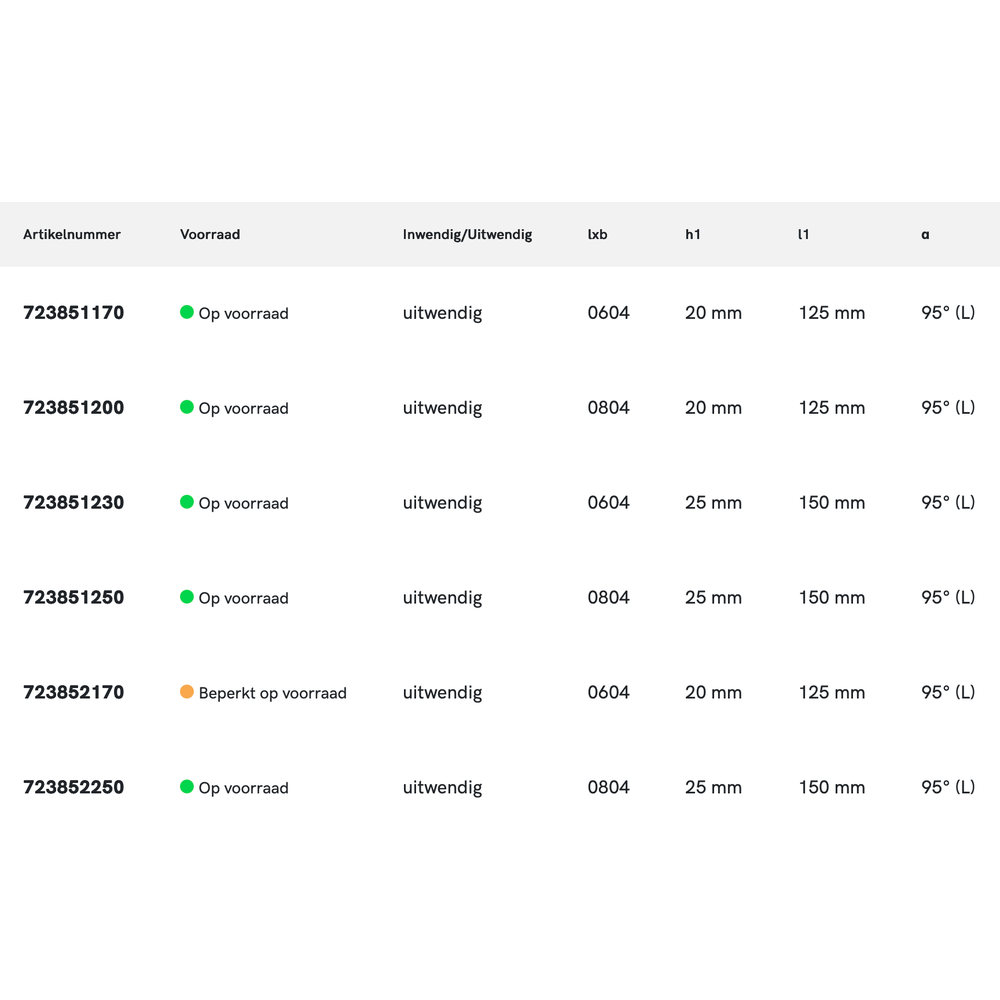Click the green stock dot for 723852250
1000x1000 pixels.
186,787
